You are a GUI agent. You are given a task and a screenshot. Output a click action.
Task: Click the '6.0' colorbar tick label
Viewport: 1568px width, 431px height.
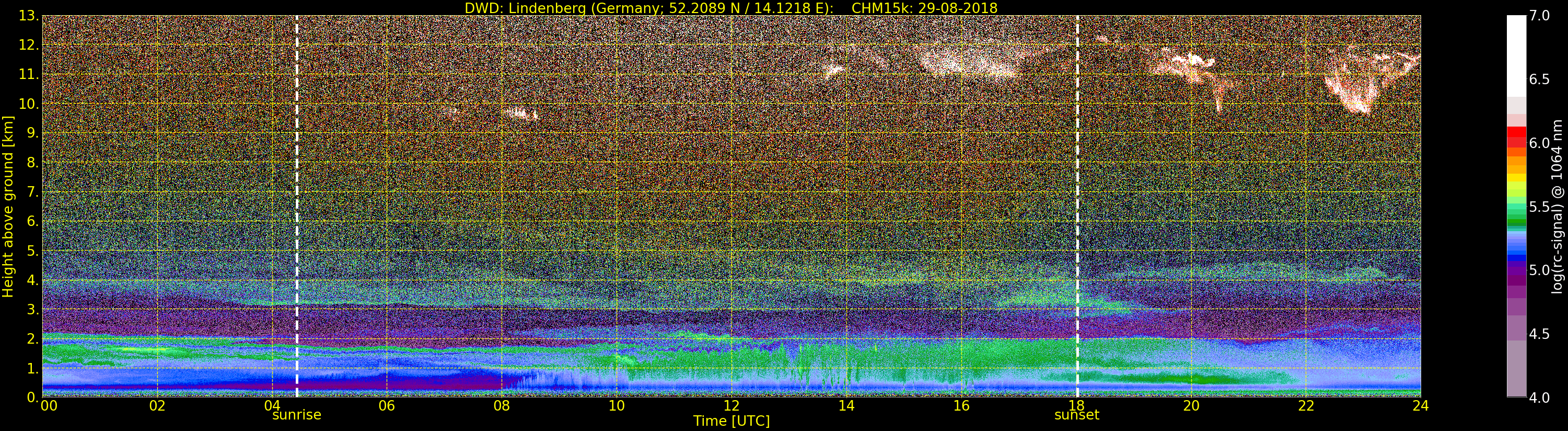(x=1539, y=143)
